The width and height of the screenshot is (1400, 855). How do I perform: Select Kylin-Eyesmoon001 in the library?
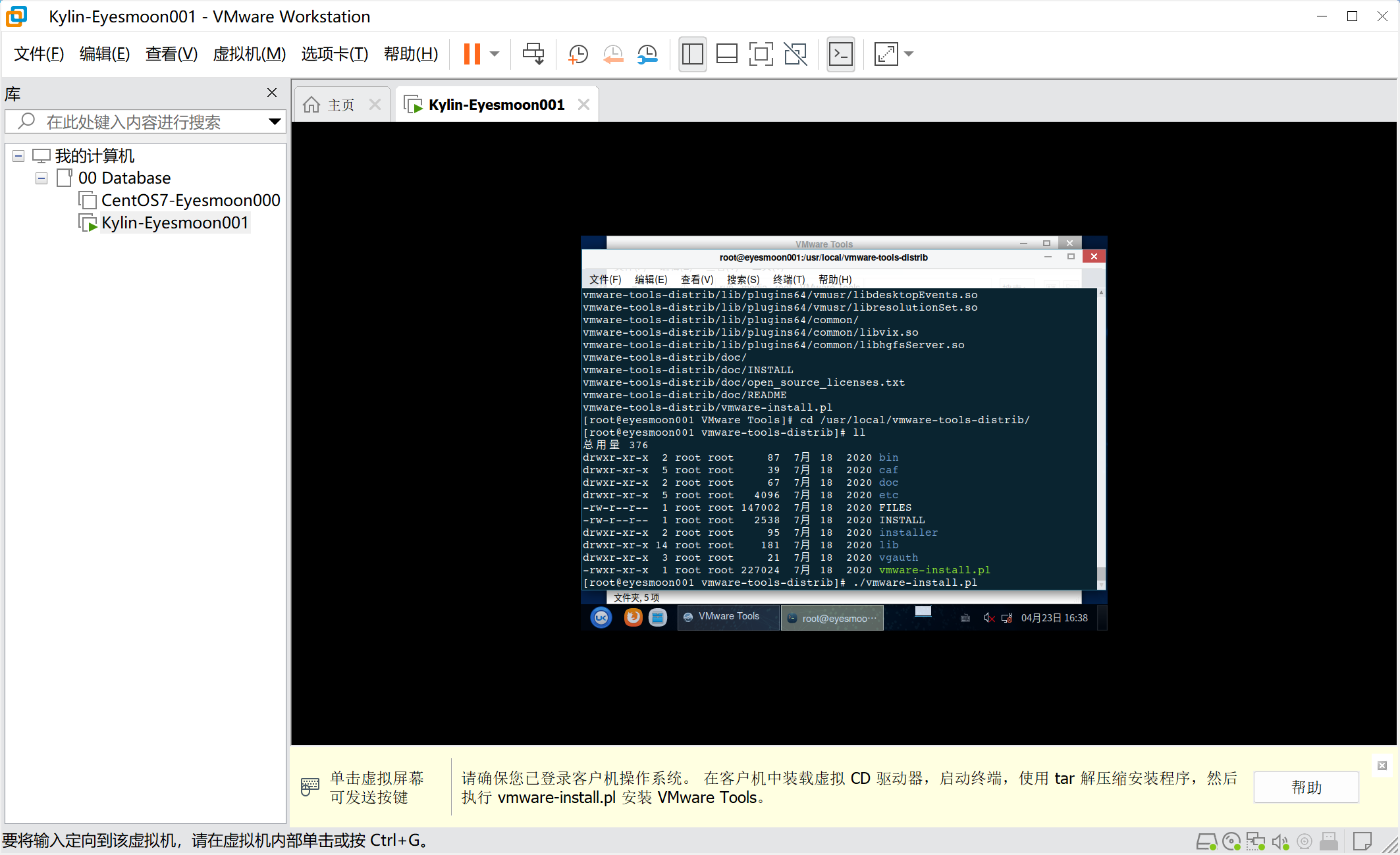coord(175,223)
